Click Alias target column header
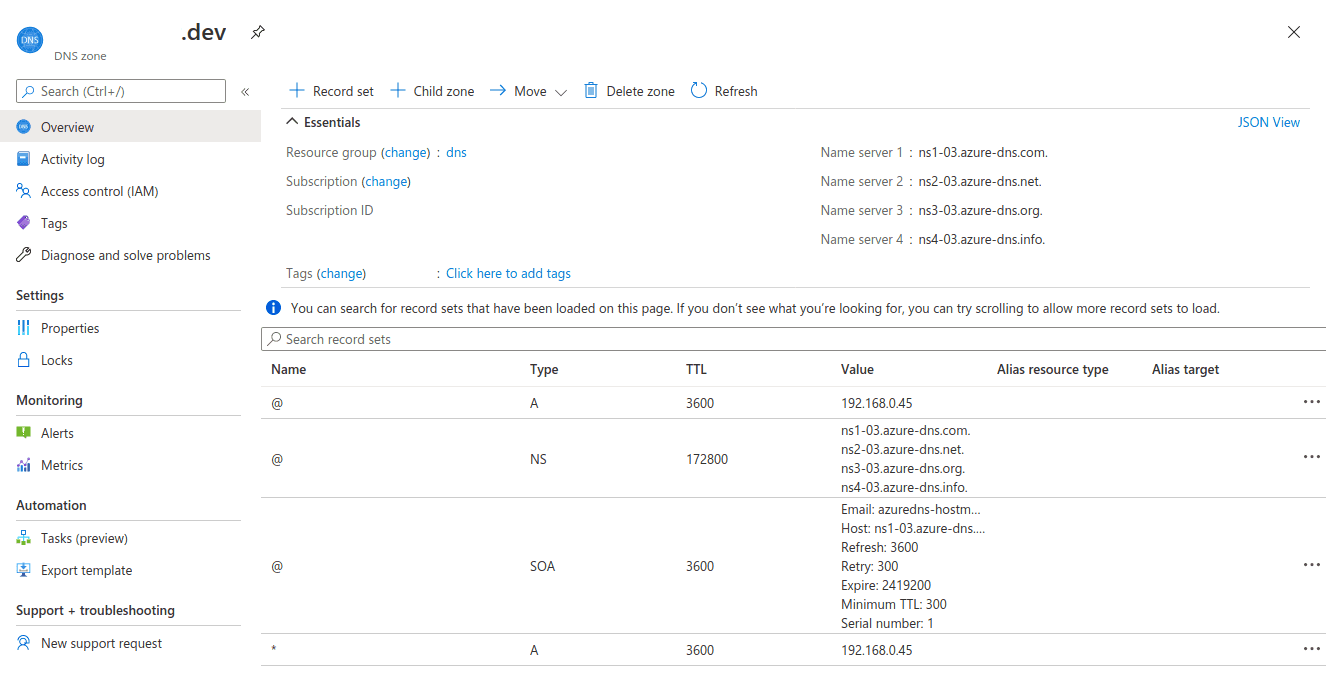The image size is (1326, 695). pyautogui.click(x=1186, y=369)
